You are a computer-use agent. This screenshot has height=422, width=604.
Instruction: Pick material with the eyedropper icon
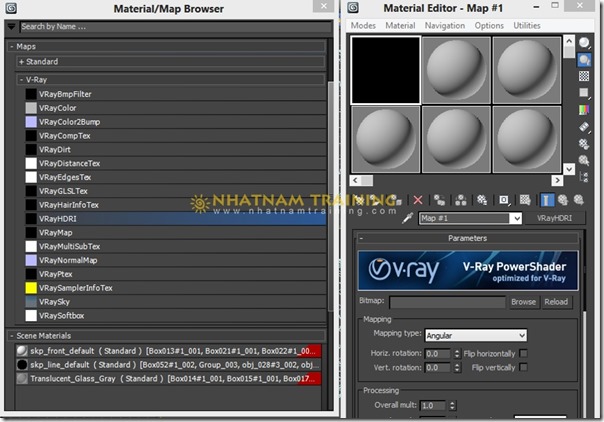(408, 218)
